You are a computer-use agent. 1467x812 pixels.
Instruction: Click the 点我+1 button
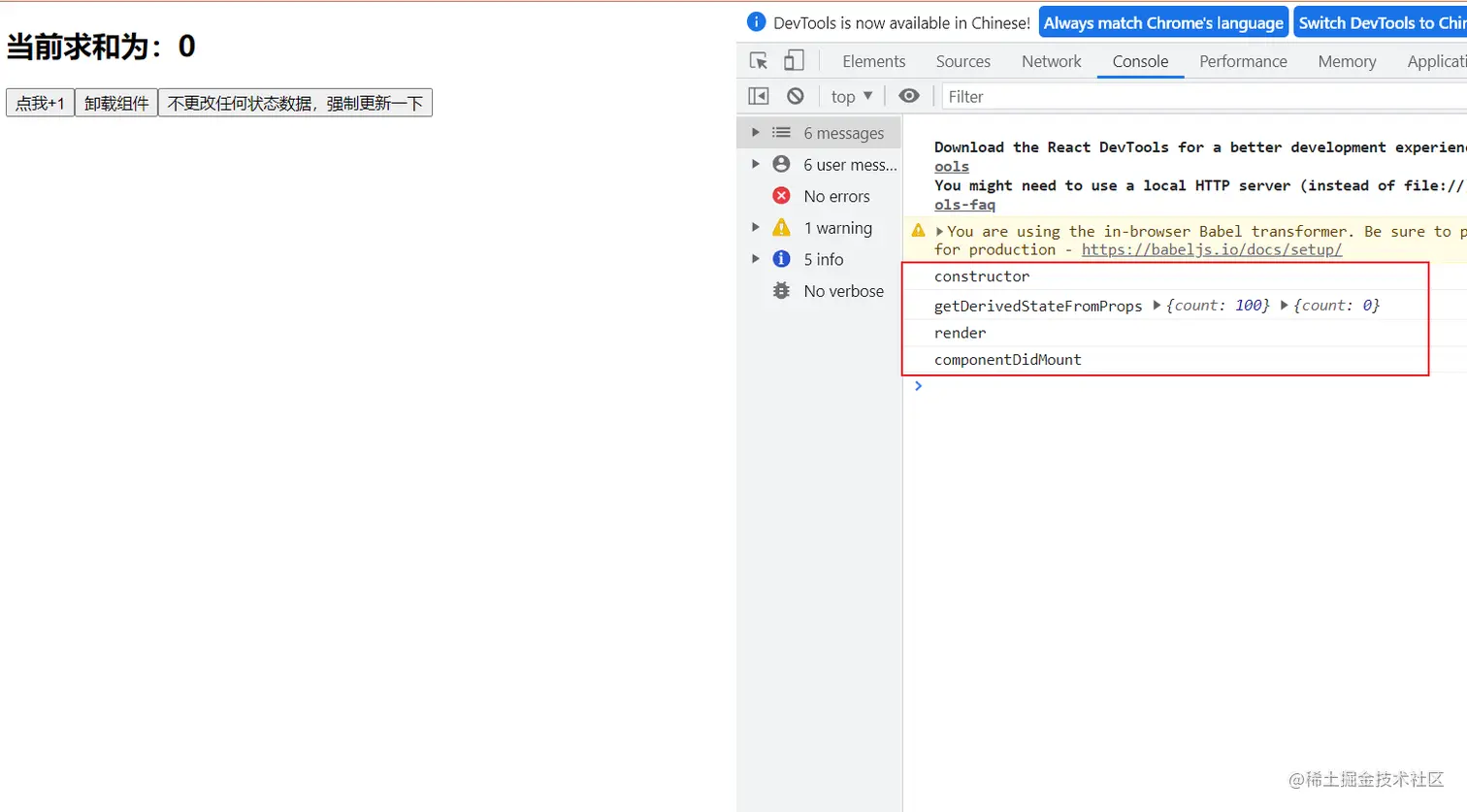40,103
